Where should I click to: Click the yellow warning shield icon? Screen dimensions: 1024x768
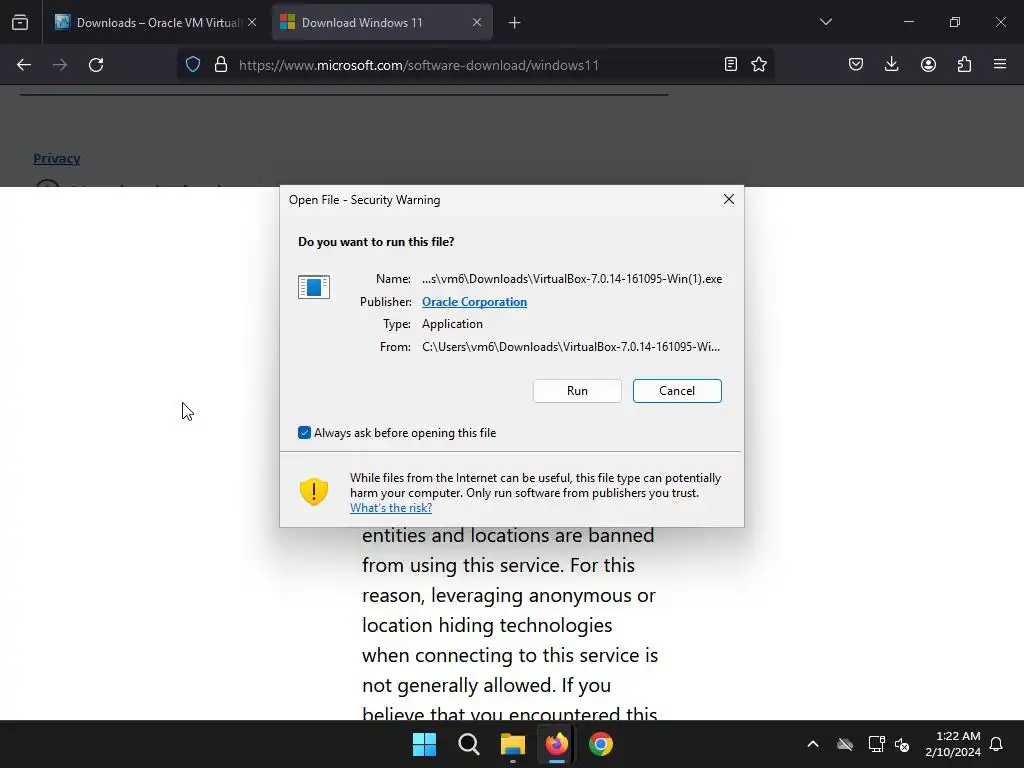313,492
